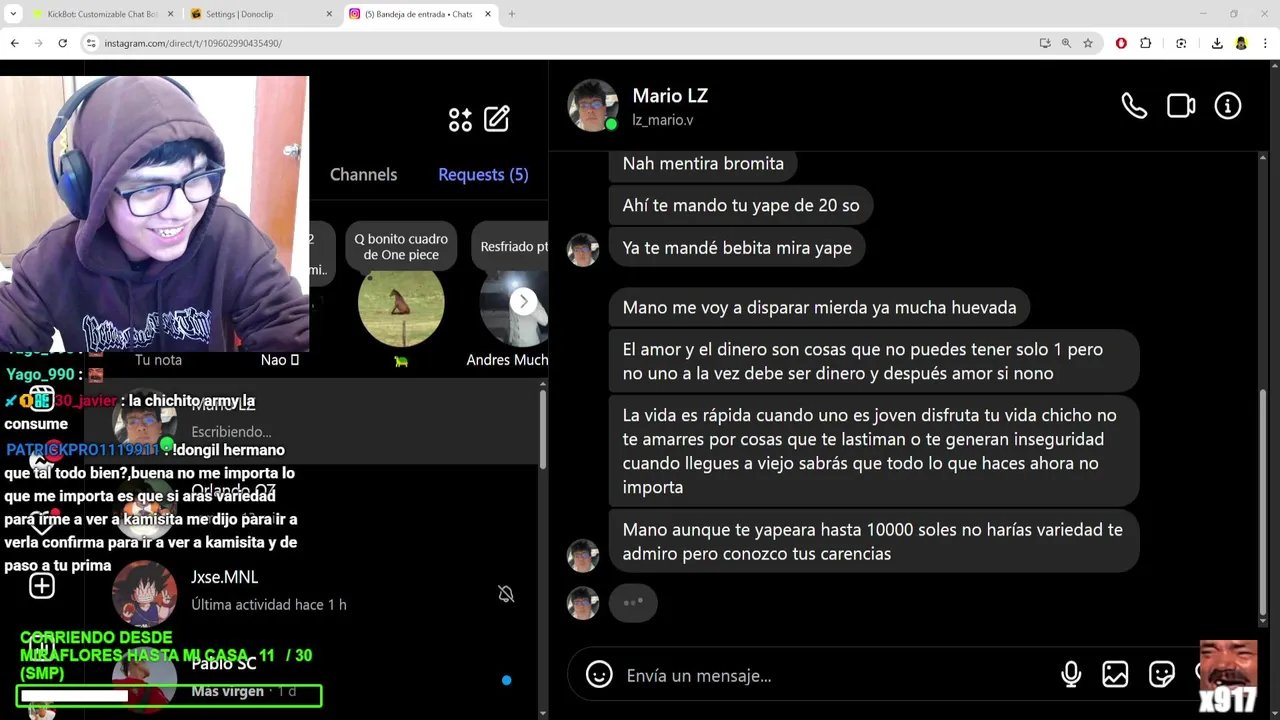Open the browser extensions puzzle menu
This screenshot has width=1280, height=720.
point(1146,43)
